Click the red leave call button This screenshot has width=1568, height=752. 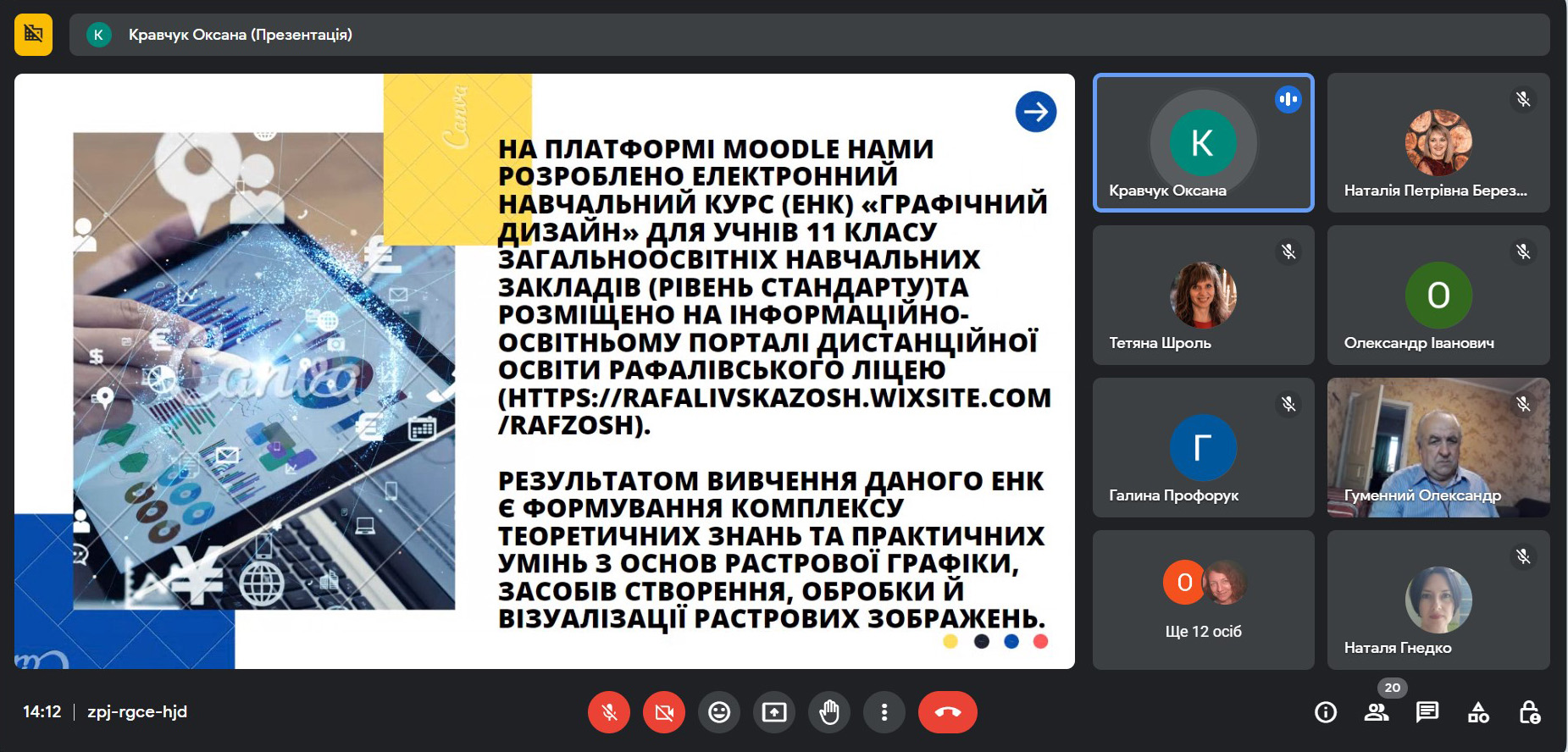pos(948,712)
